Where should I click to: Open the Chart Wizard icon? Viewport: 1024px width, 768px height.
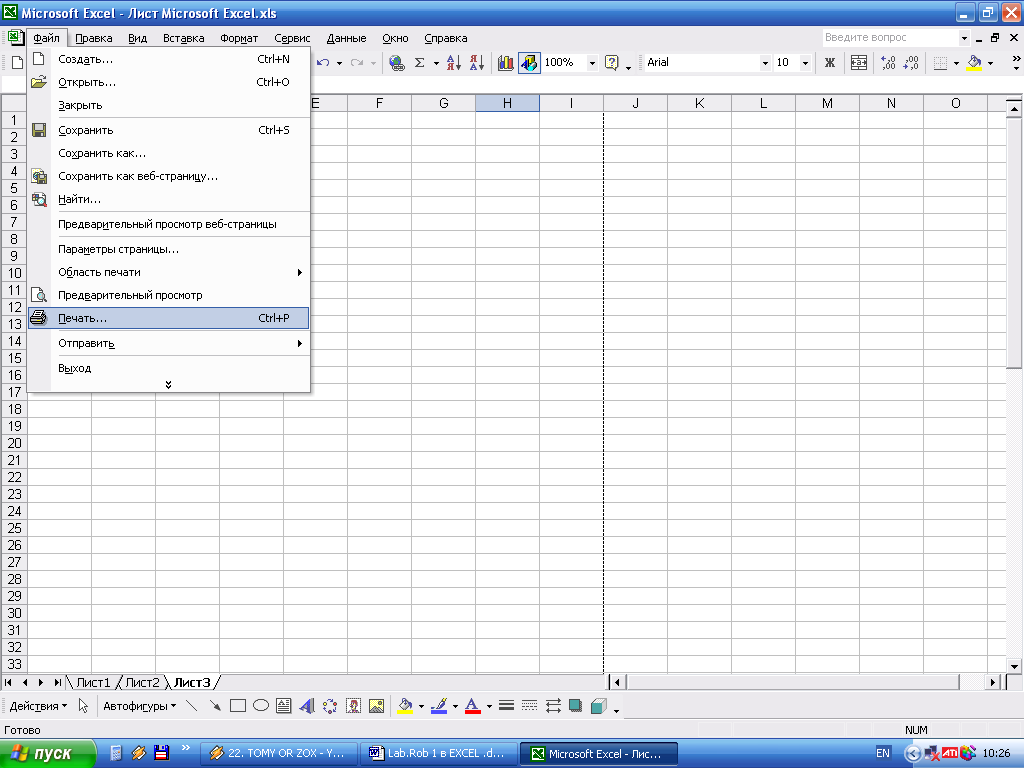(x=505, y=63)
